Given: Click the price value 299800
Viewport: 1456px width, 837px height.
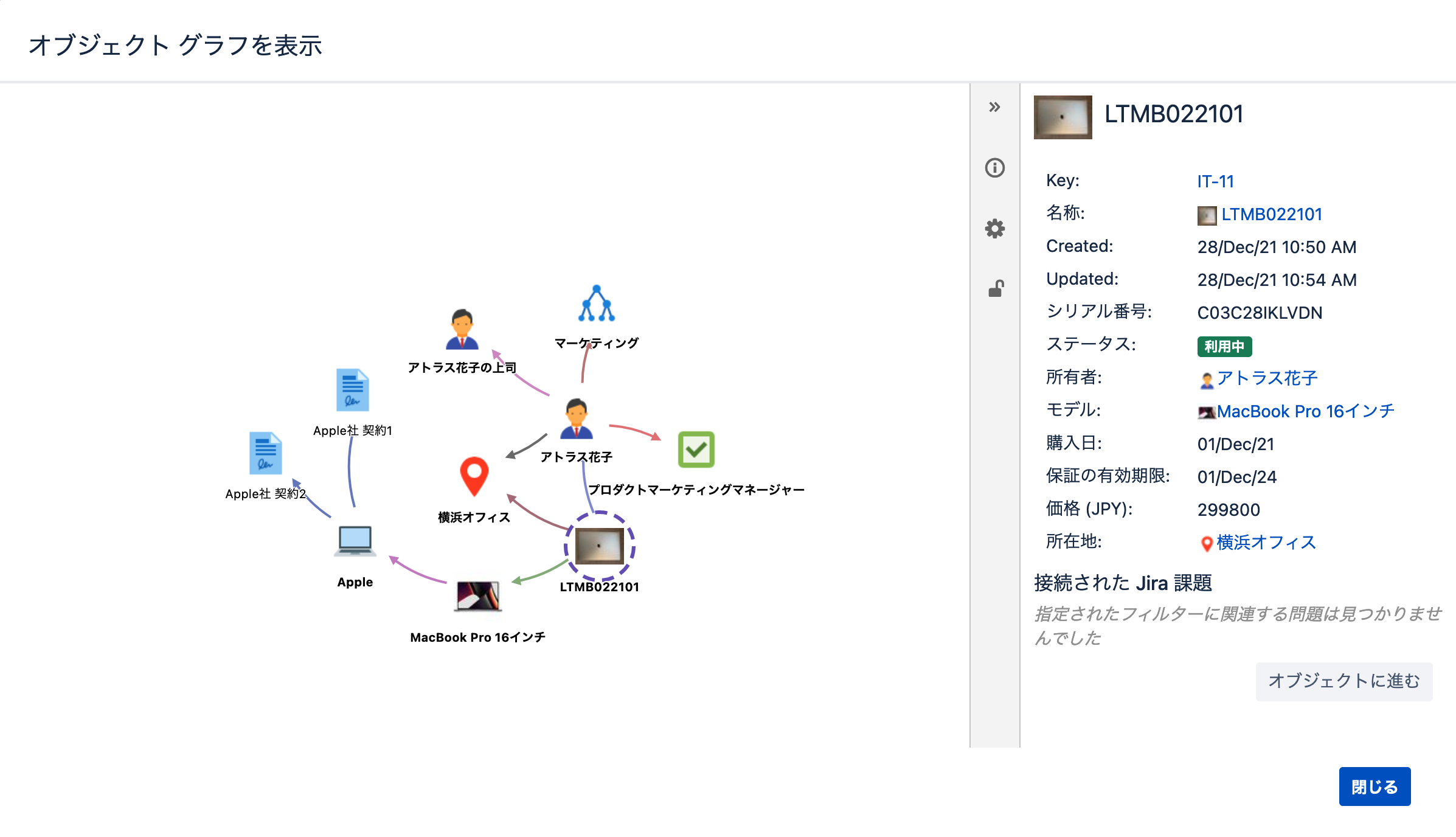Looking at the screenshot, I should coord(1229,510).
